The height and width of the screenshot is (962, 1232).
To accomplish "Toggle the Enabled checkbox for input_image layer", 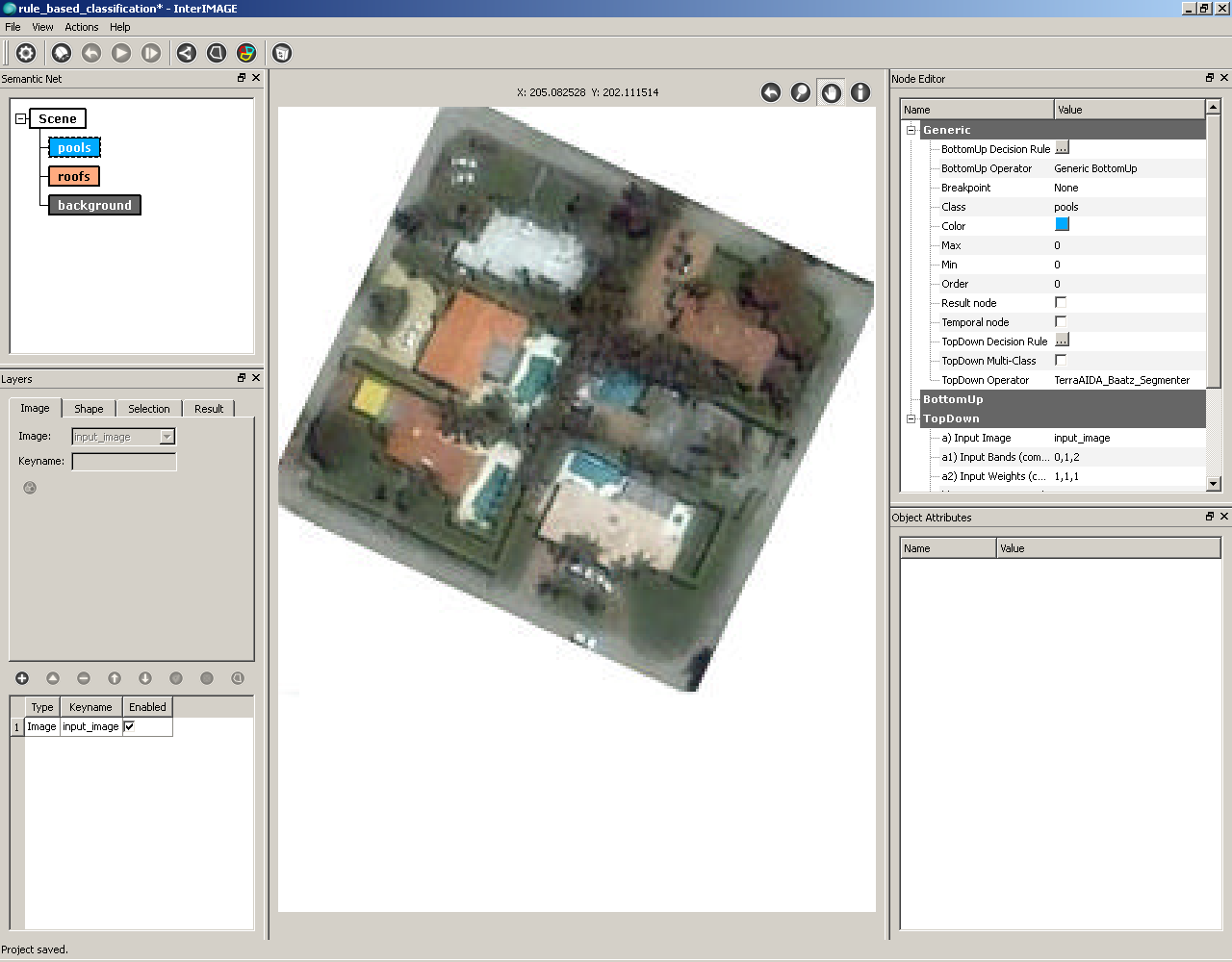I will coord(130,726).
